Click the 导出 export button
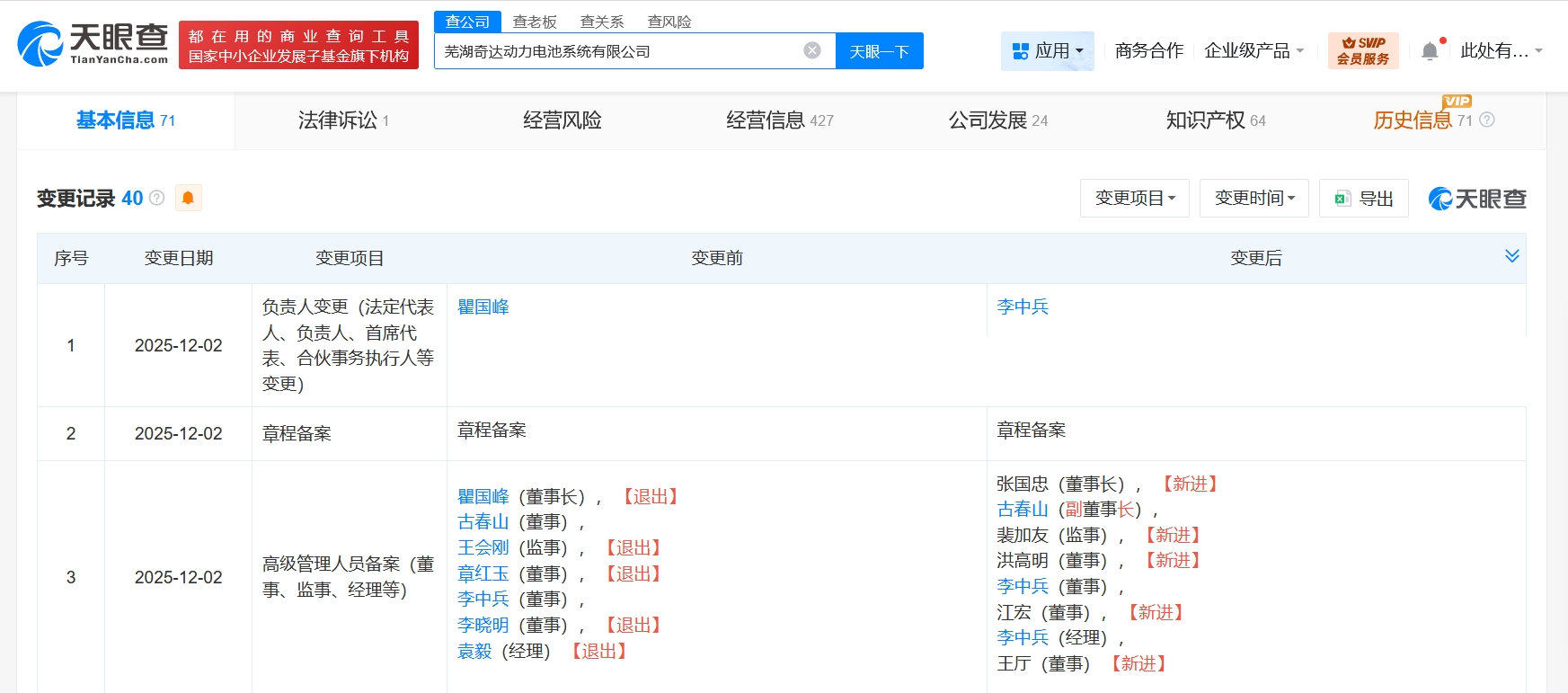The image size is (1568, 693). [1364, 198]
